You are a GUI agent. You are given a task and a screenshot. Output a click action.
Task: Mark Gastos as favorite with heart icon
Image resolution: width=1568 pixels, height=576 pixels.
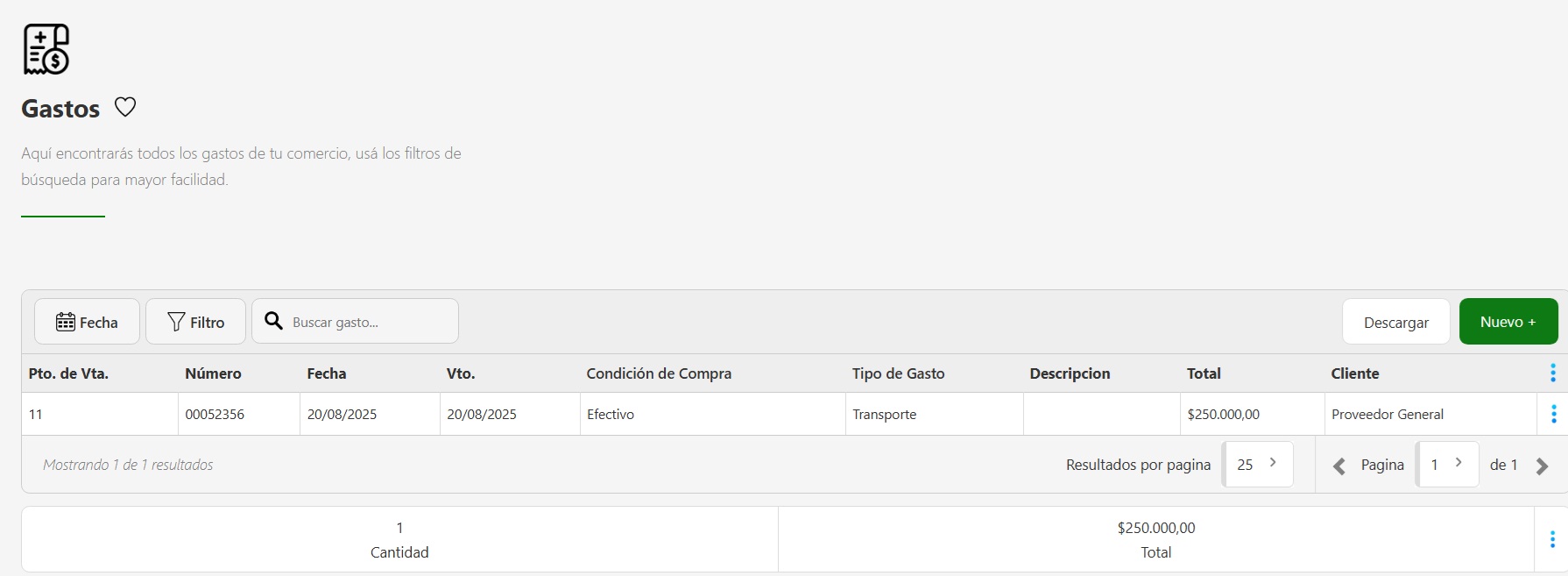coord(125,107)
